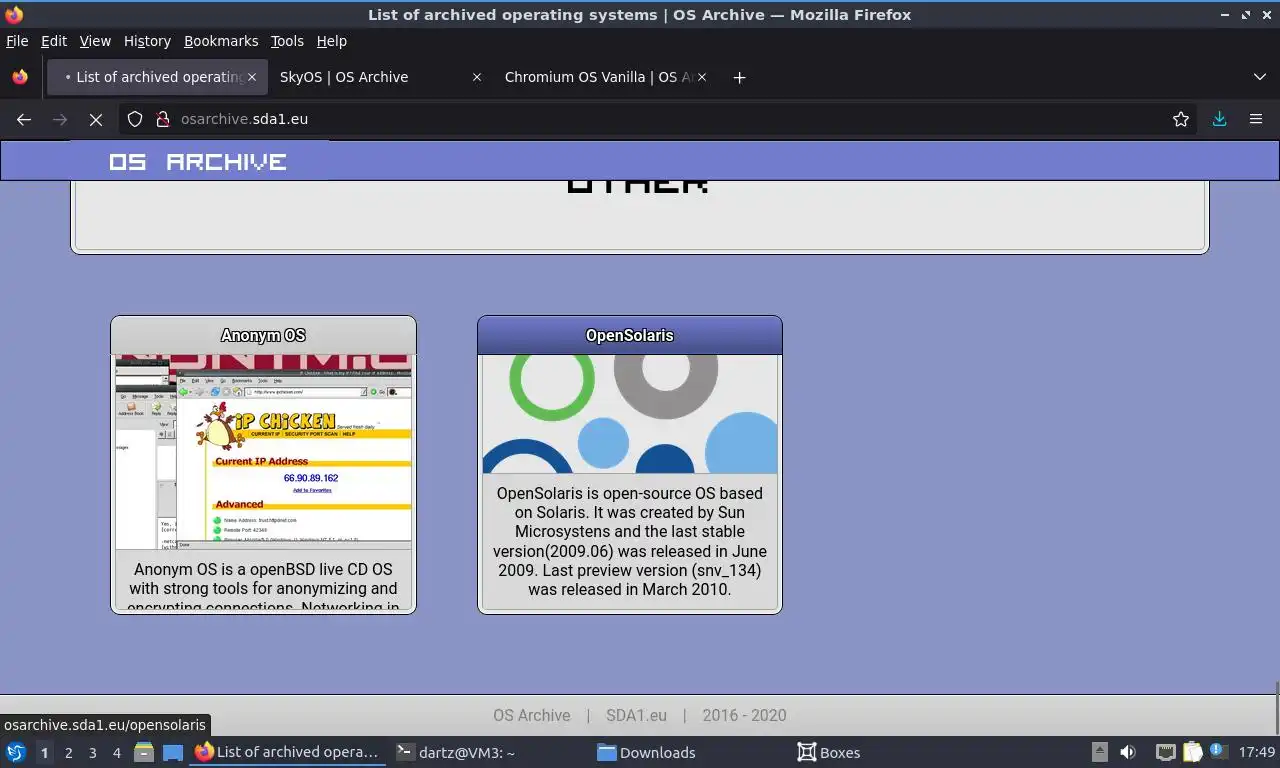Open the History menu
1280x768 pixels.
click(x=147, y=41)
